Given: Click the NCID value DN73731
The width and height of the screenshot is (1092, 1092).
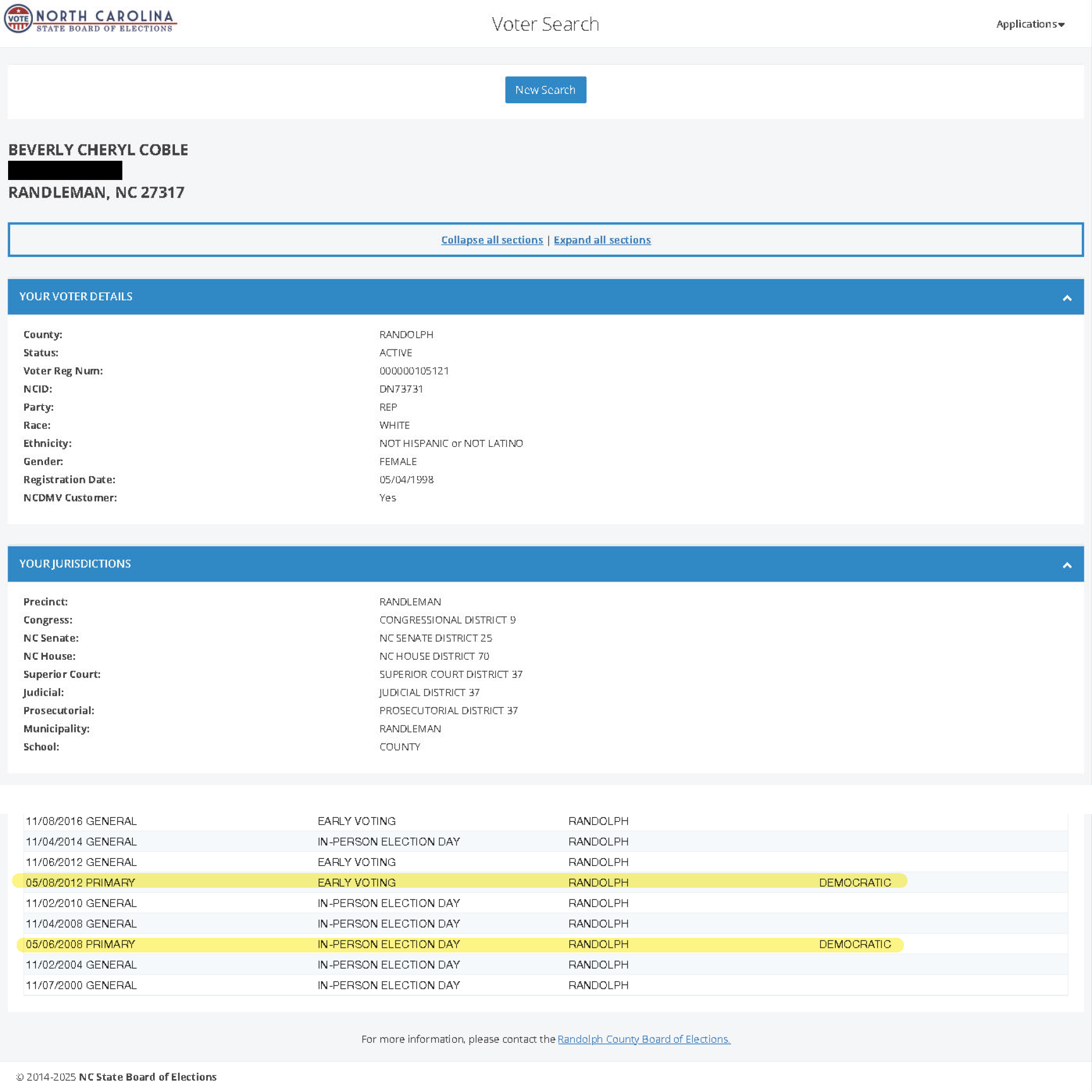Looking at the screenshot, I should (x=401, y=389).
